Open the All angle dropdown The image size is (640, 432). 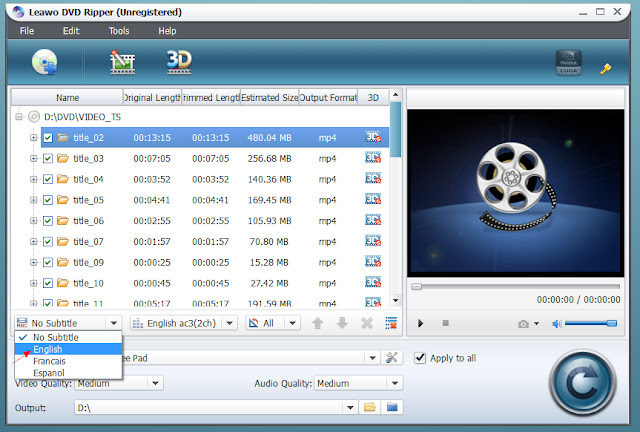(x=292, y=323)
